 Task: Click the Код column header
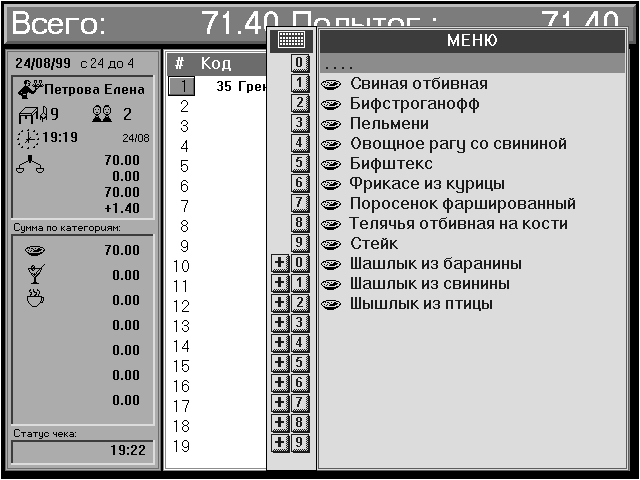click(216, 64)
